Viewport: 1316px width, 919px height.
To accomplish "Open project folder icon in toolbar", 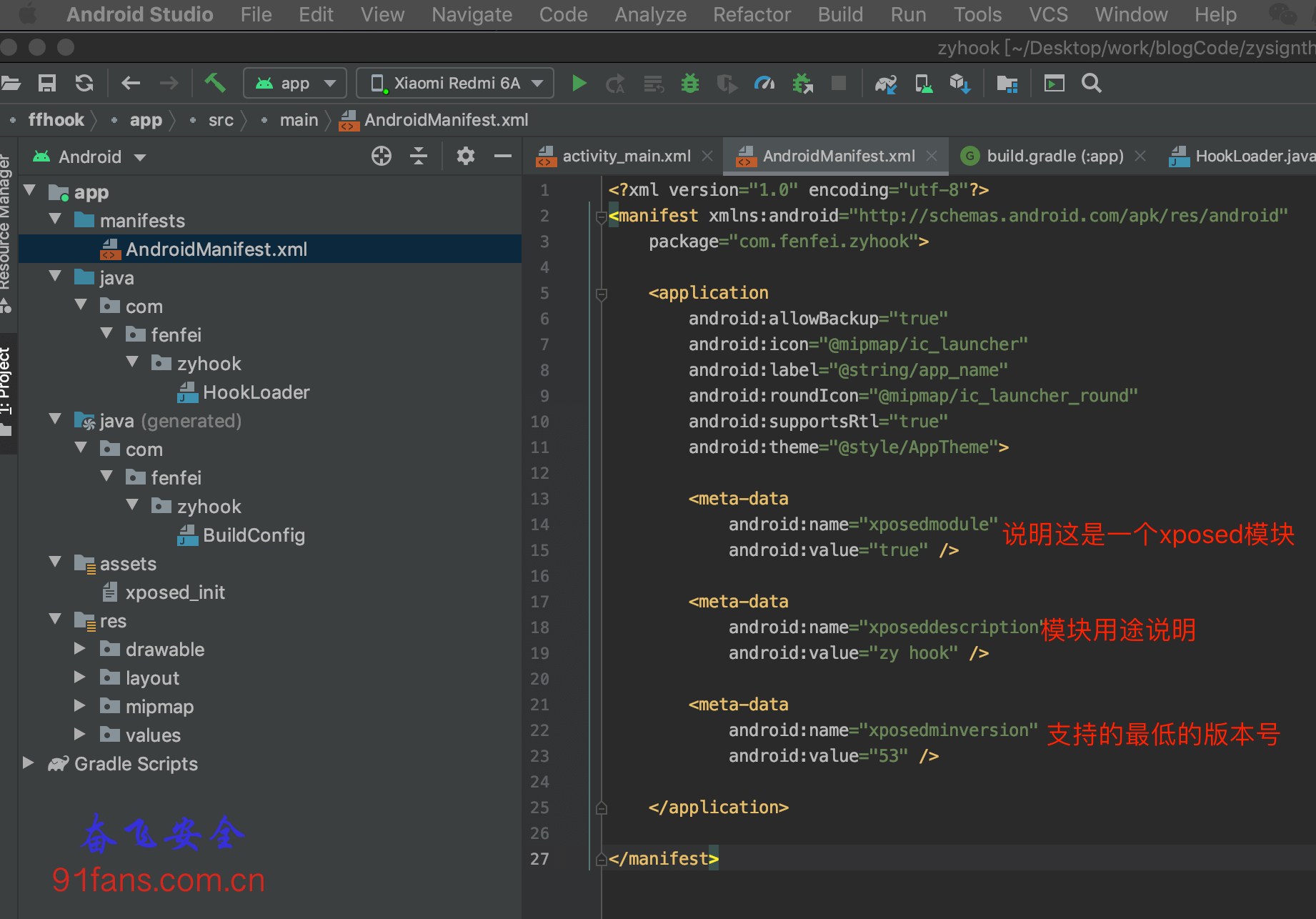I will click(x=10, y=84).
